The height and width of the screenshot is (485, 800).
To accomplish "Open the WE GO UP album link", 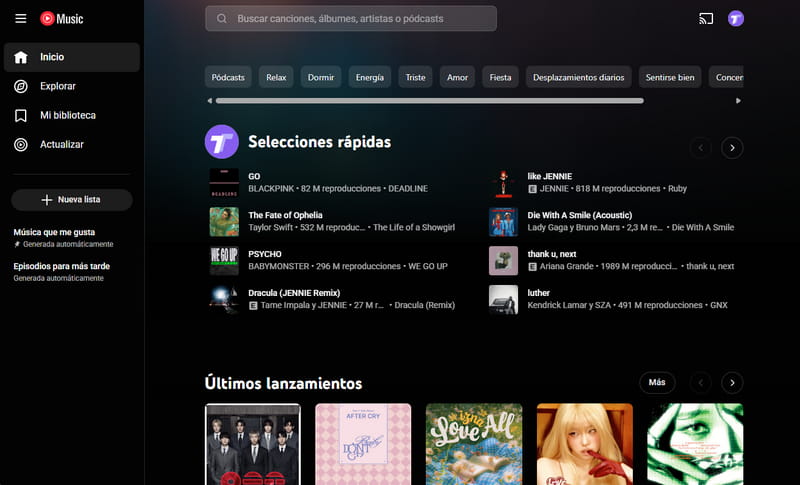I will coord(428,266).
